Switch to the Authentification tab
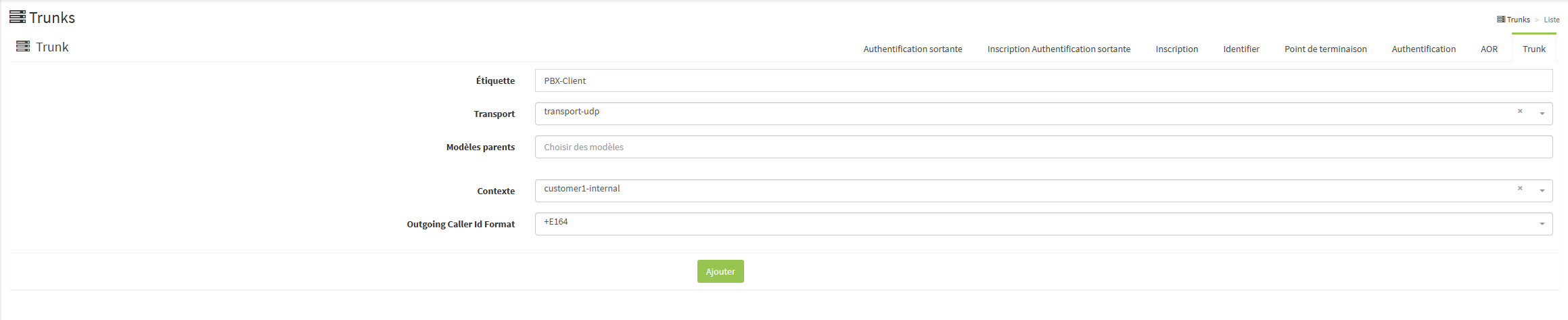Screen dimensions: 1568x320 [1423, 49]
